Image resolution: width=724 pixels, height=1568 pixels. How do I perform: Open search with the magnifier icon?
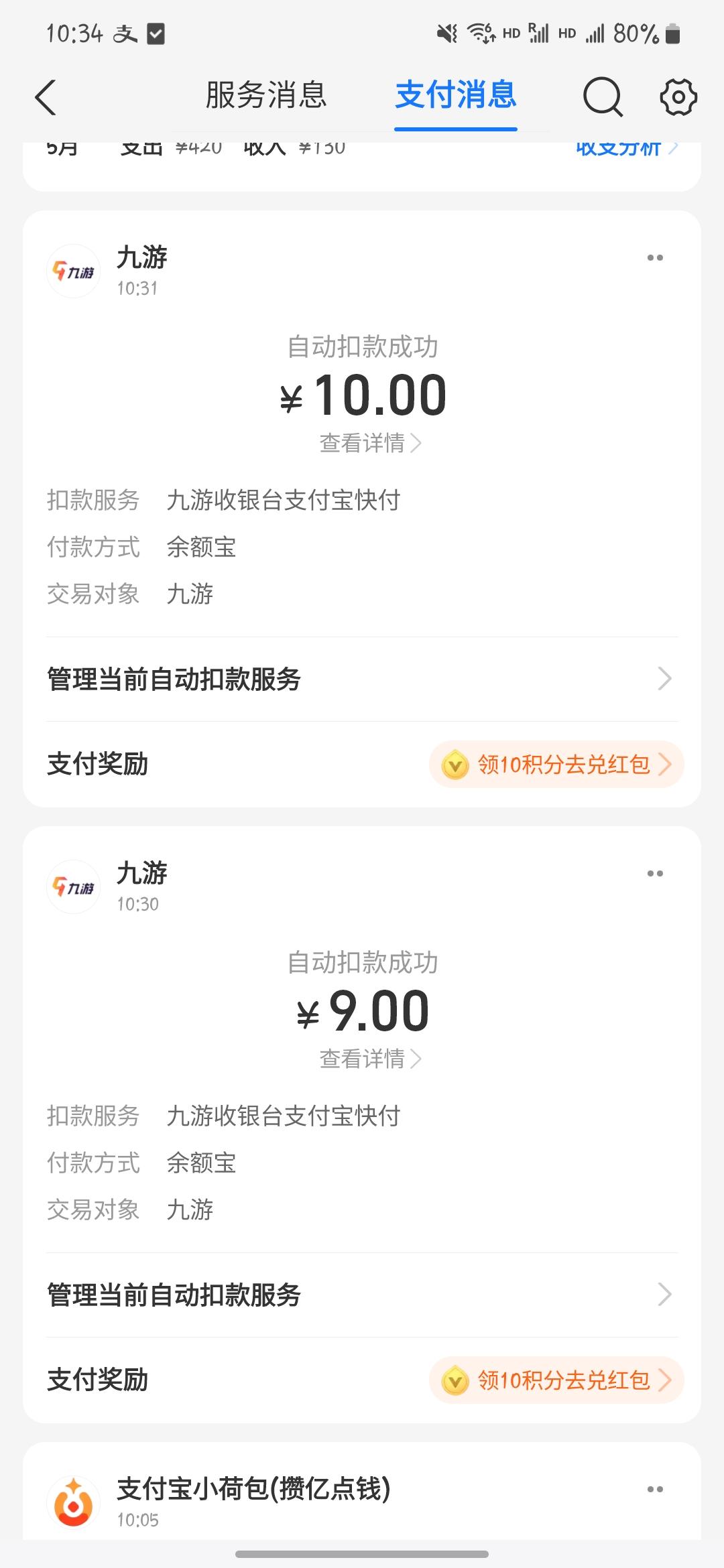pyautogui.click(x=602, y=98)
